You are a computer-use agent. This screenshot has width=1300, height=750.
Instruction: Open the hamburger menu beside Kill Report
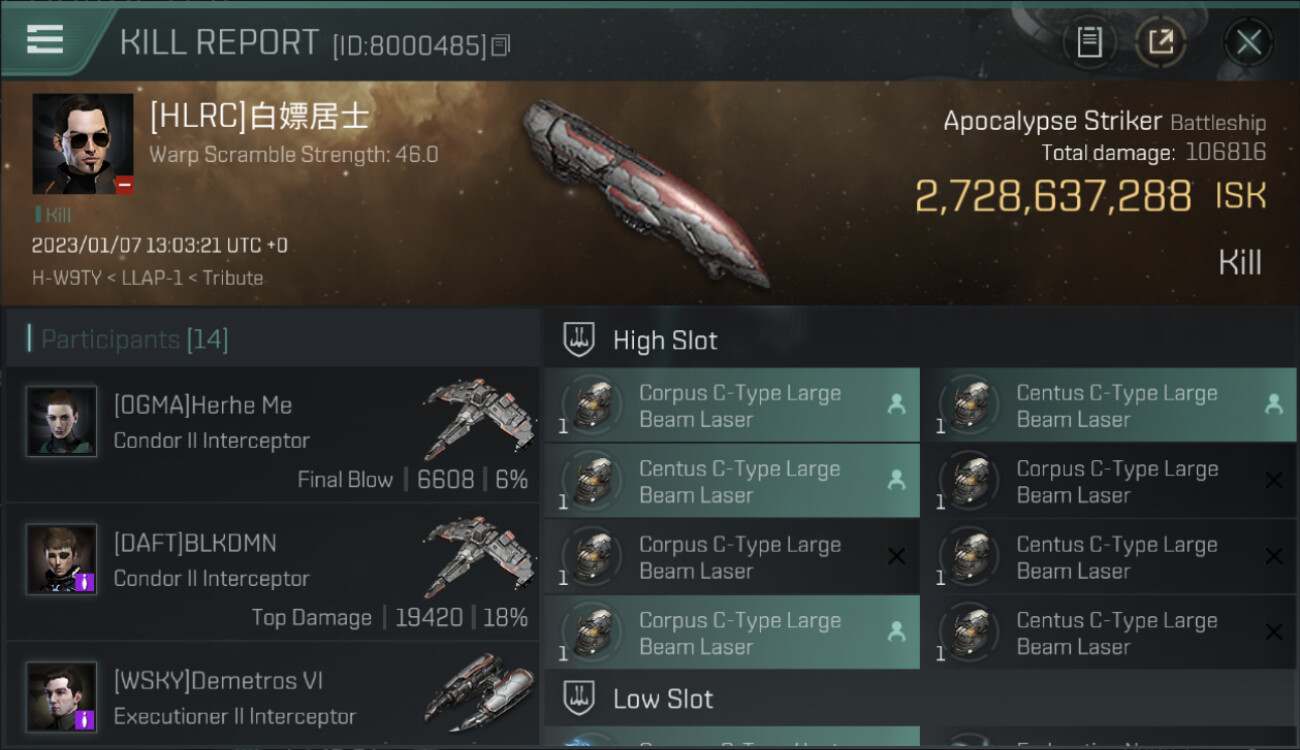[45, 39]
